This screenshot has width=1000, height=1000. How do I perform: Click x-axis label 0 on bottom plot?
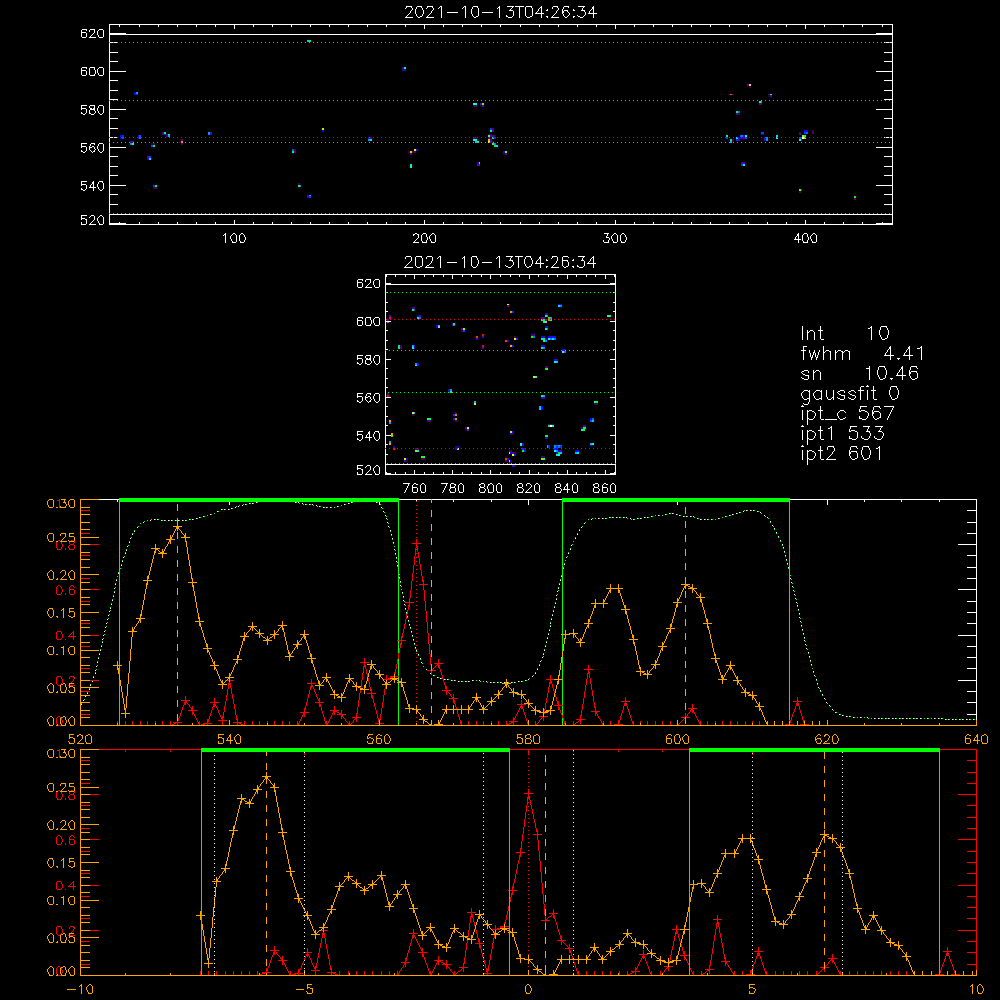pos(528,989)
